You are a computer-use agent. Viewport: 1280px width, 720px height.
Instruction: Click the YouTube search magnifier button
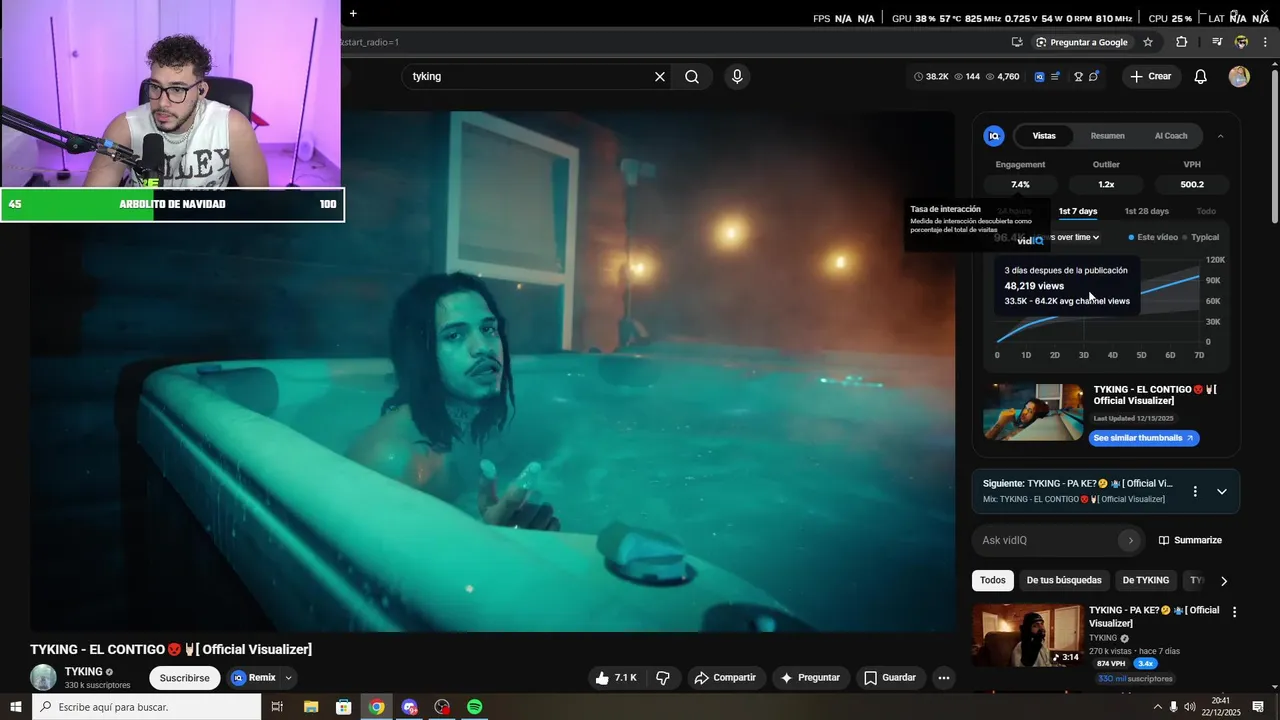click(692, 77)
